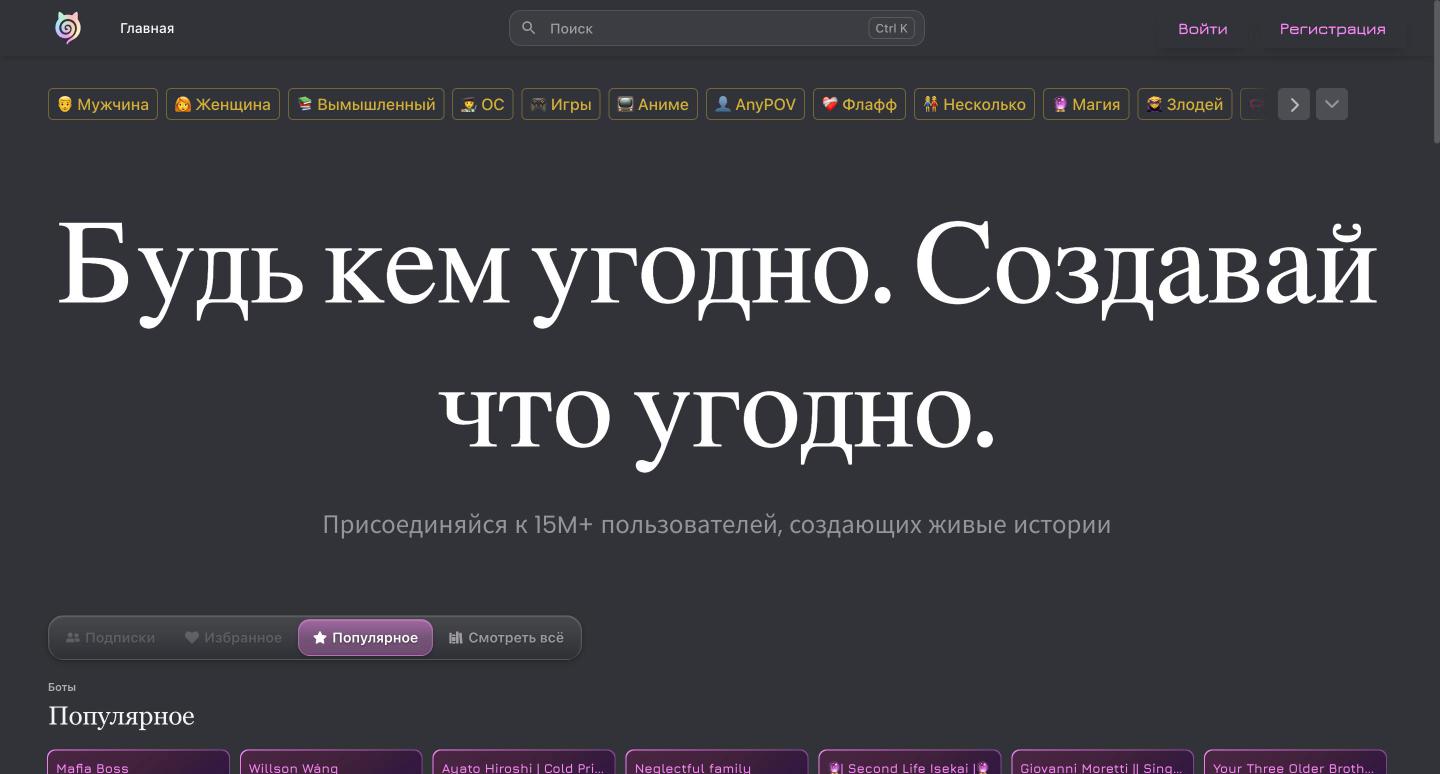Viewport: 1440px width, 774px height.
Task: Filter by the AnyPOV tag
Action: 755,104
